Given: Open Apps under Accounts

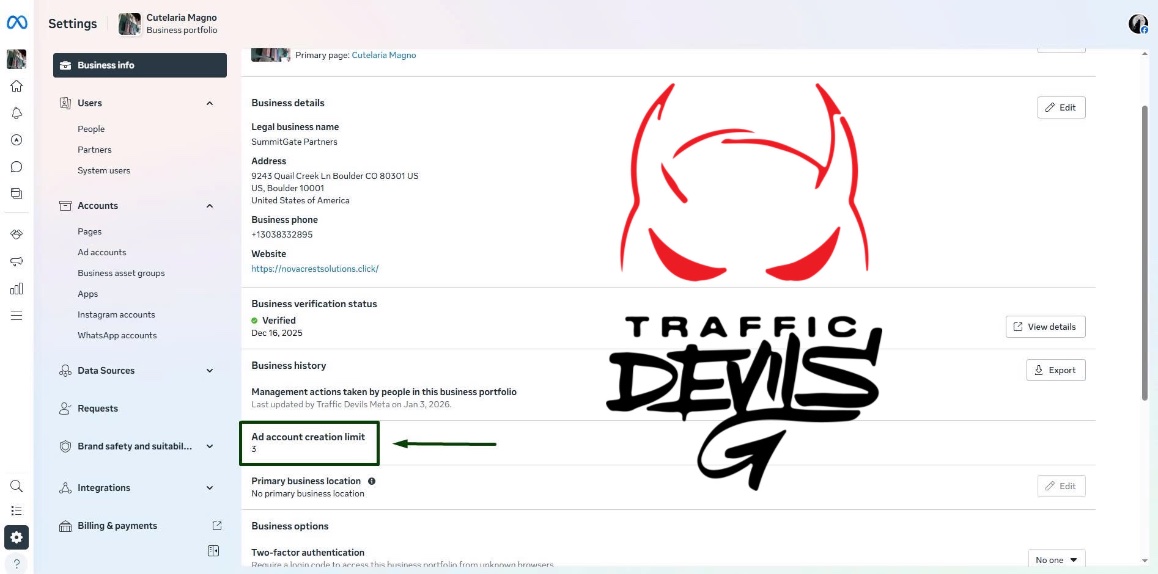Looking at the screenshot, I should coord(88,293).
